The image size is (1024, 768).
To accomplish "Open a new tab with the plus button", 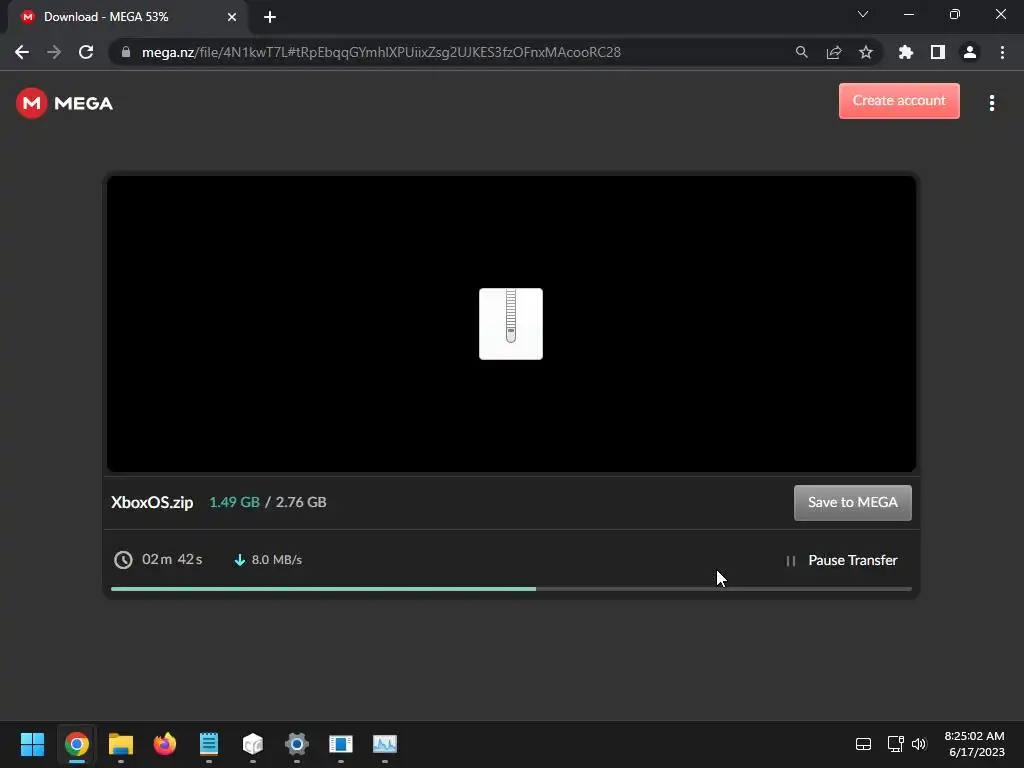I will point(270,17).
